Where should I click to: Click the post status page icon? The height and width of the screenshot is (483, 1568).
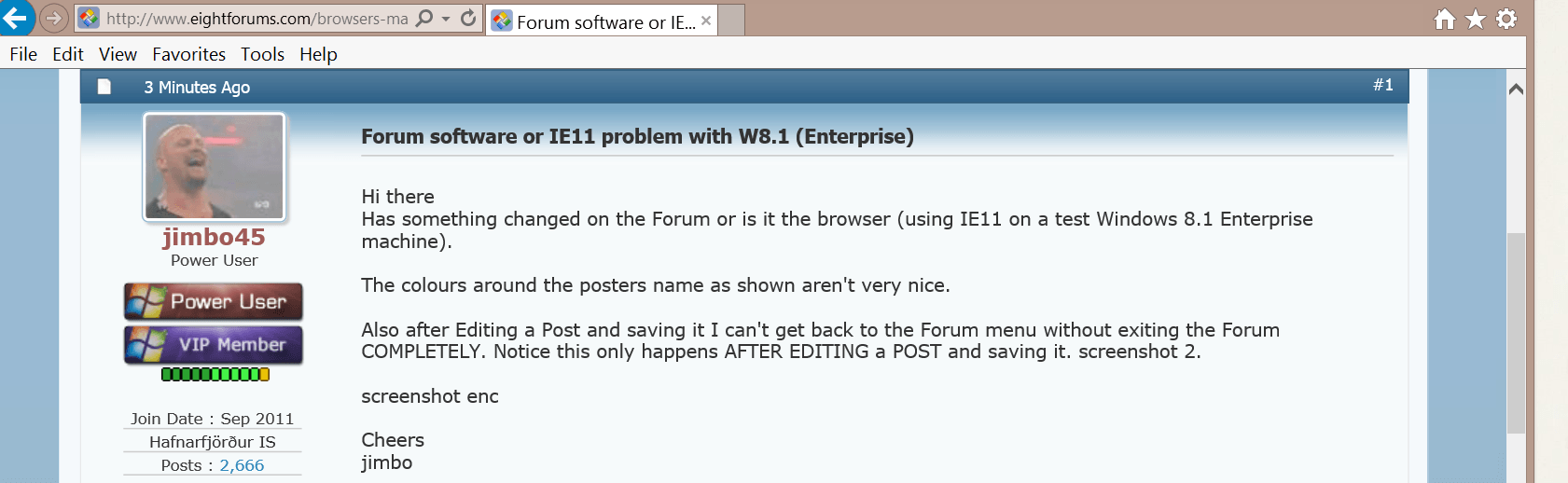pyautogui.click(x=104, y=87)
